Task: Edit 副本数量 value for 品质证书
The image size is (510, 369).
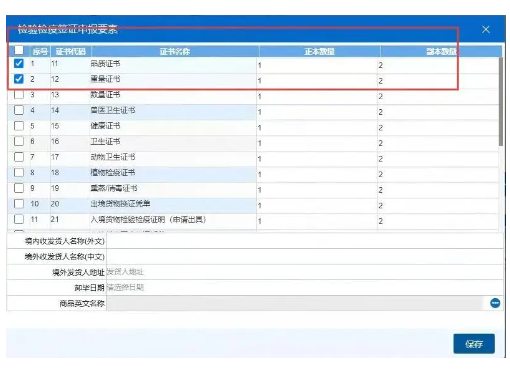Action: coord(438,65)
